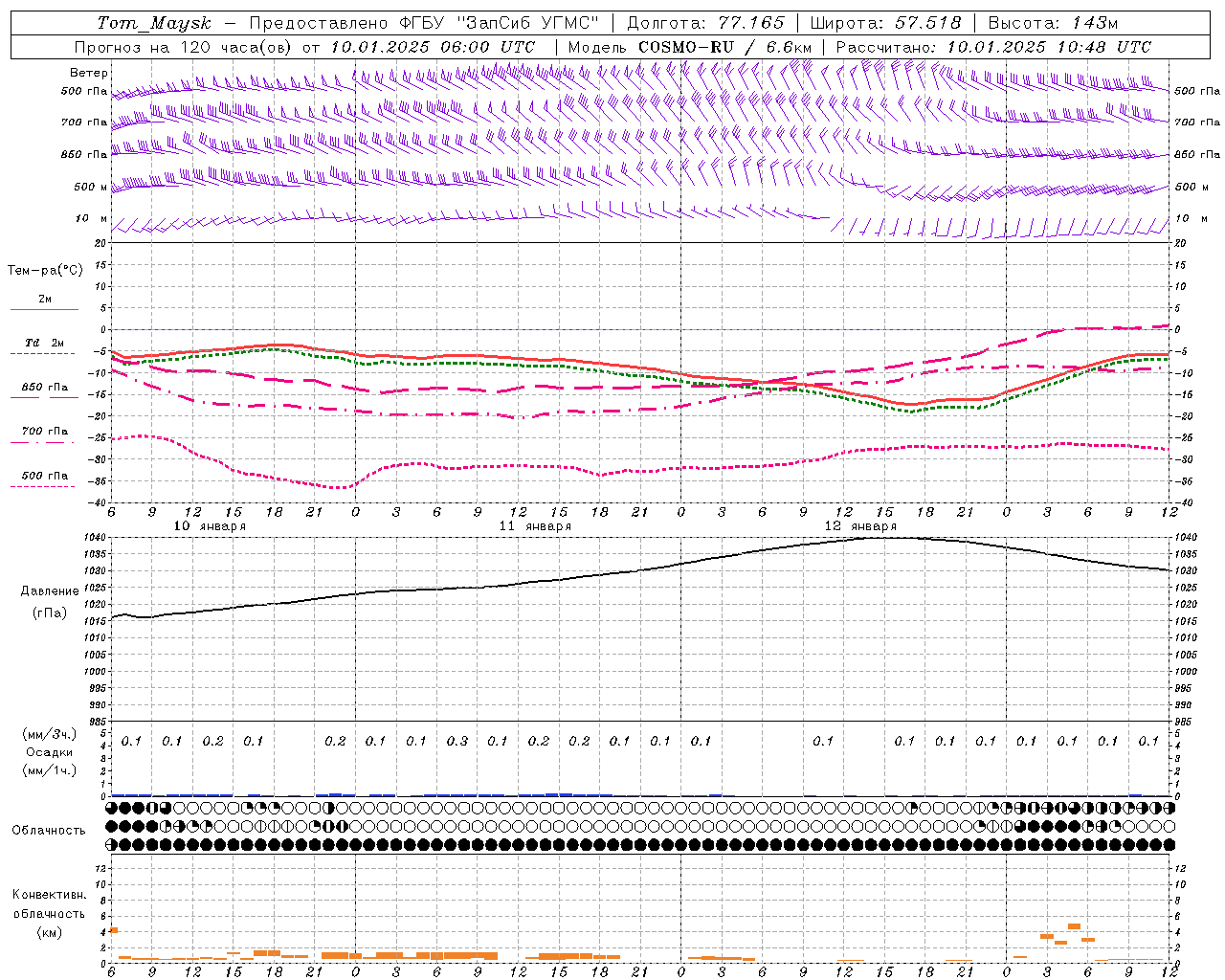Click the Тем-ра(°C) temperature panel label
Screen dimensions: 1225x980
[45, 270]
